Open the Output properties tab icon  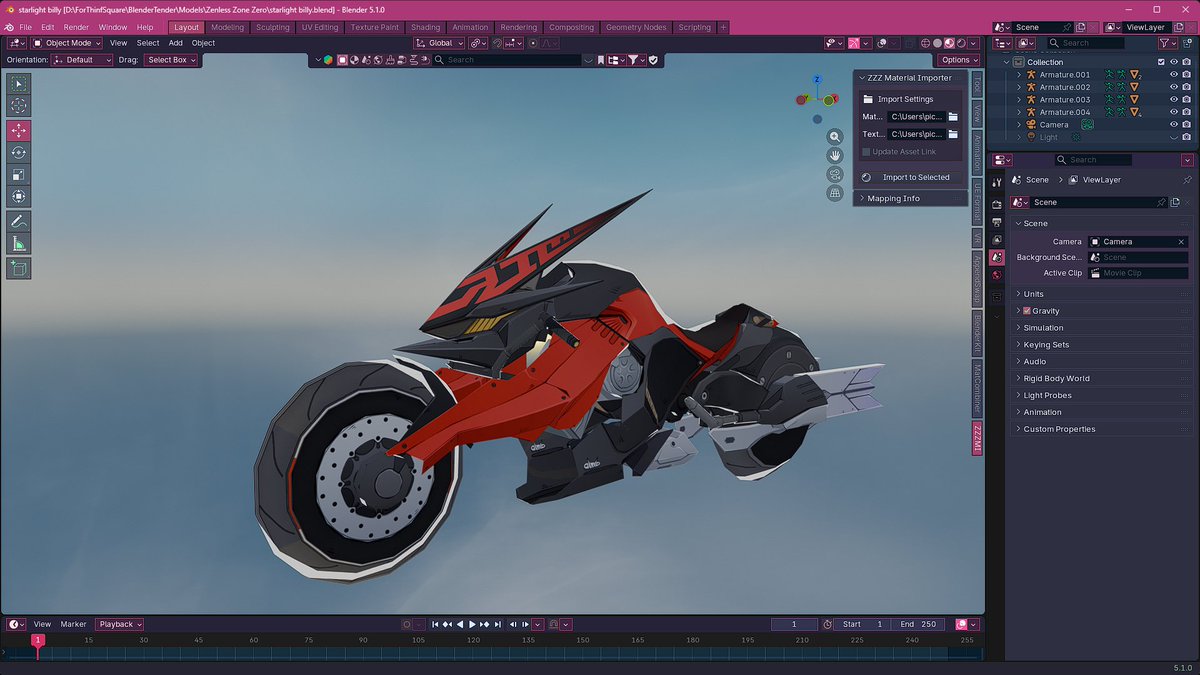click(997, 222)
